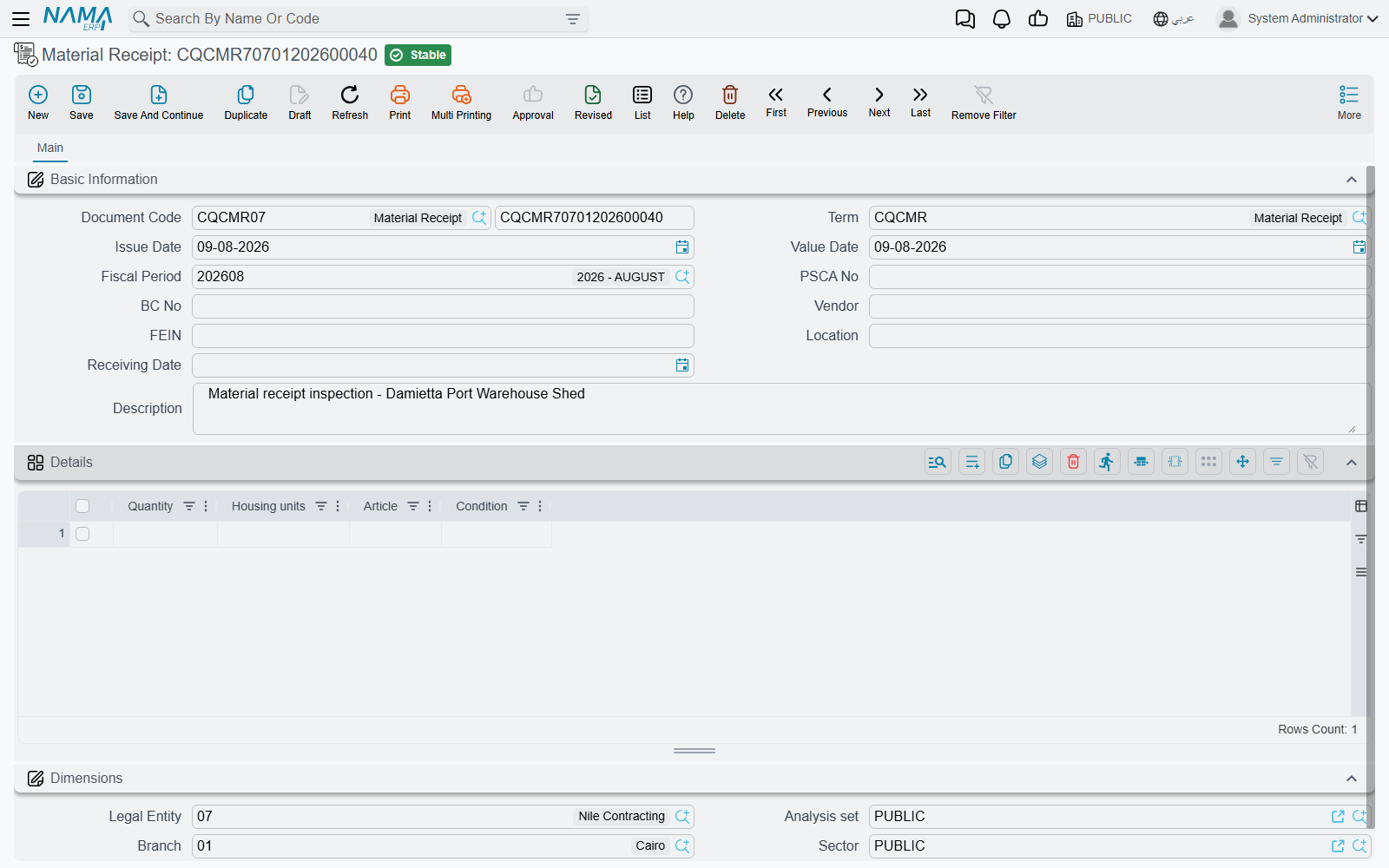Image resolution: width=1389 pixels, height=868 pixels.
Task: Open the Issue Date calendar picker
Action: [682, 247]
